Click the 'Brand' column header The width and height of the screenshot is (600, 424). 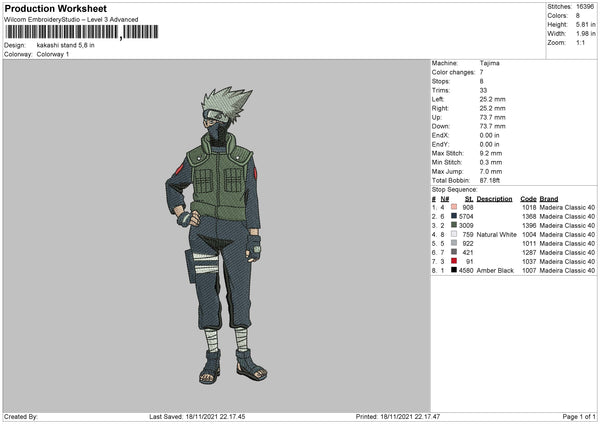tap(549, 199)
